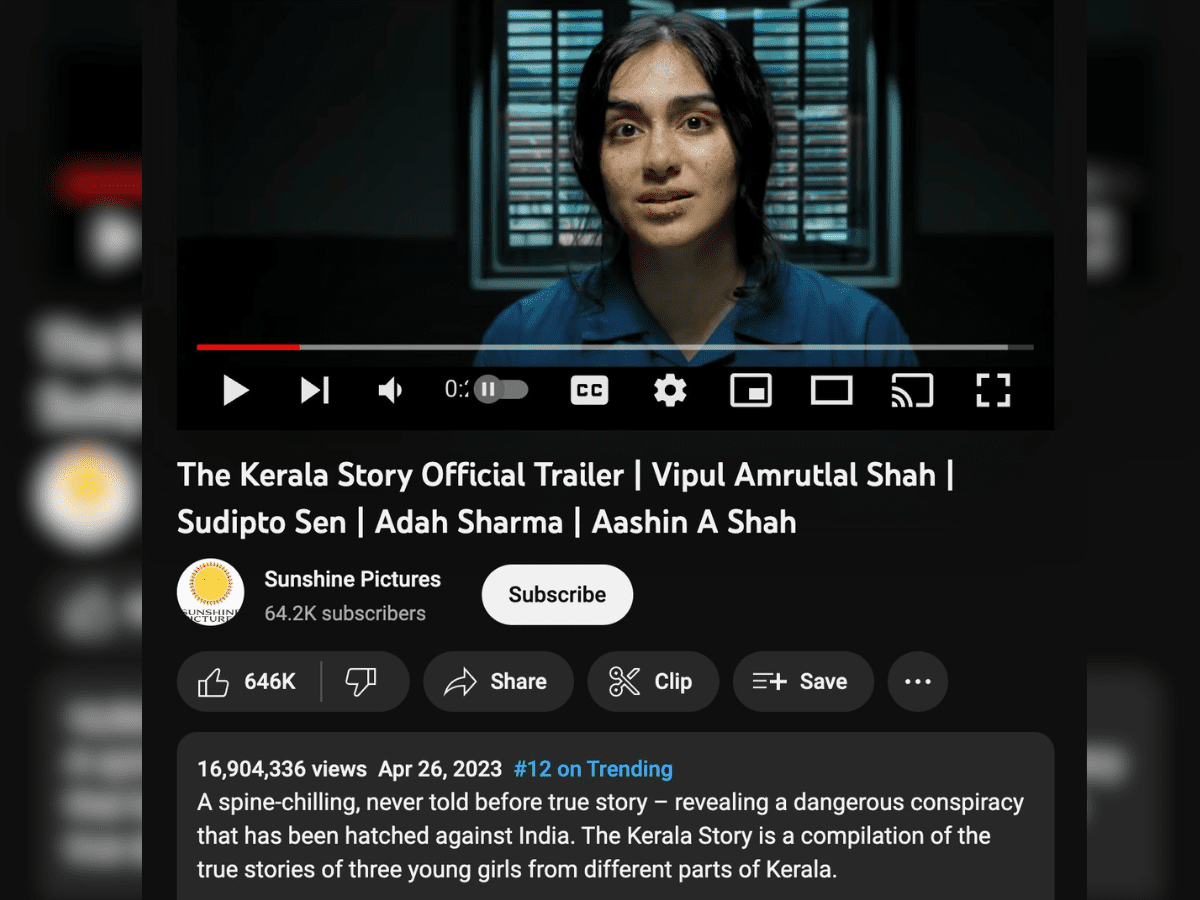Screen dimensions: 1200x900
Task: Enter full screen mode
Action: [993, 390]
